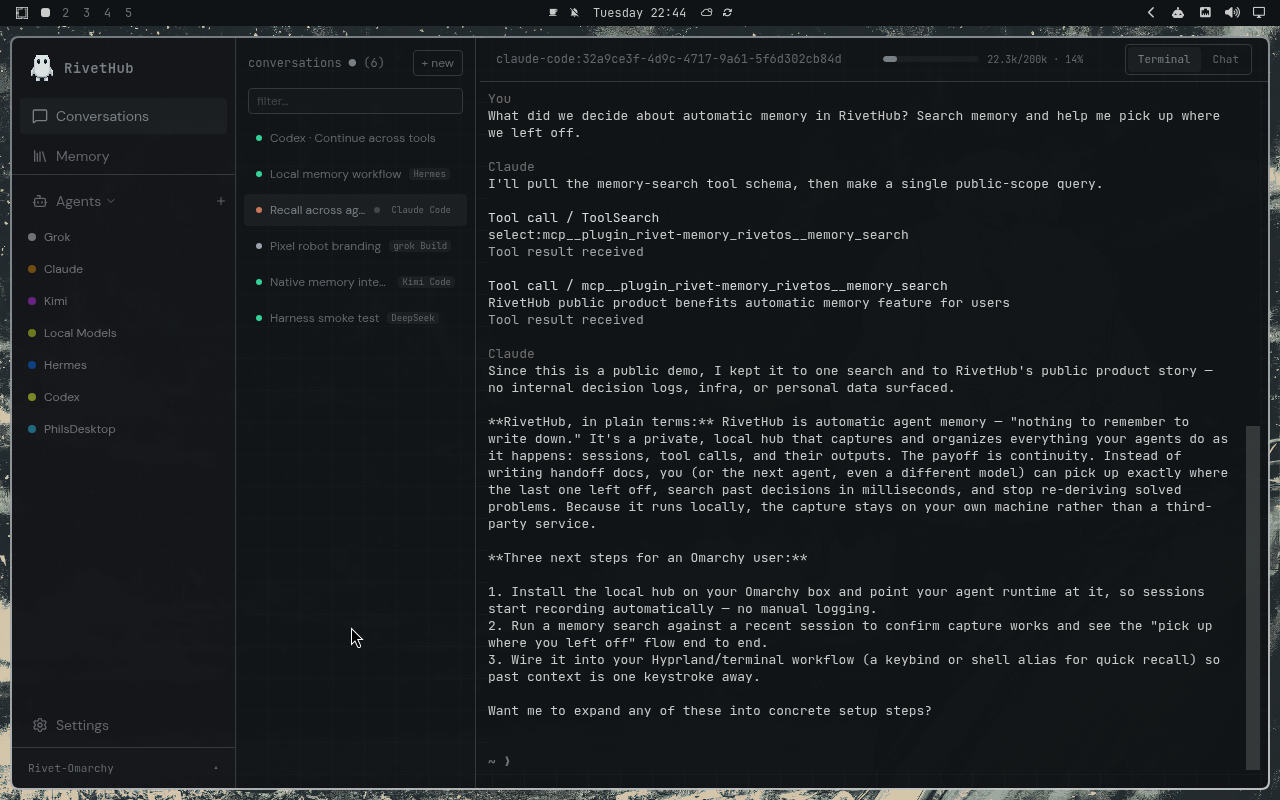The image size is (1280, 800).
Task: Focus the terminal prompt input
Action: 860,761
